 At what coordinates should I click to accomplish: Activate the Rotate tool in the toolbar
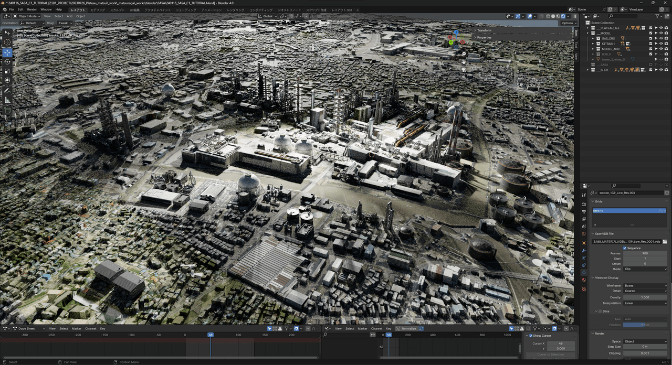click(7, 62)
